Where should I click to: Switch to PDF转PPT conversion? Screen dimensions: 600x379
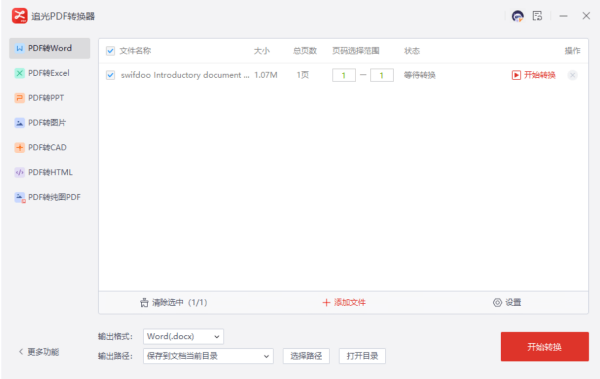[49, 98]
